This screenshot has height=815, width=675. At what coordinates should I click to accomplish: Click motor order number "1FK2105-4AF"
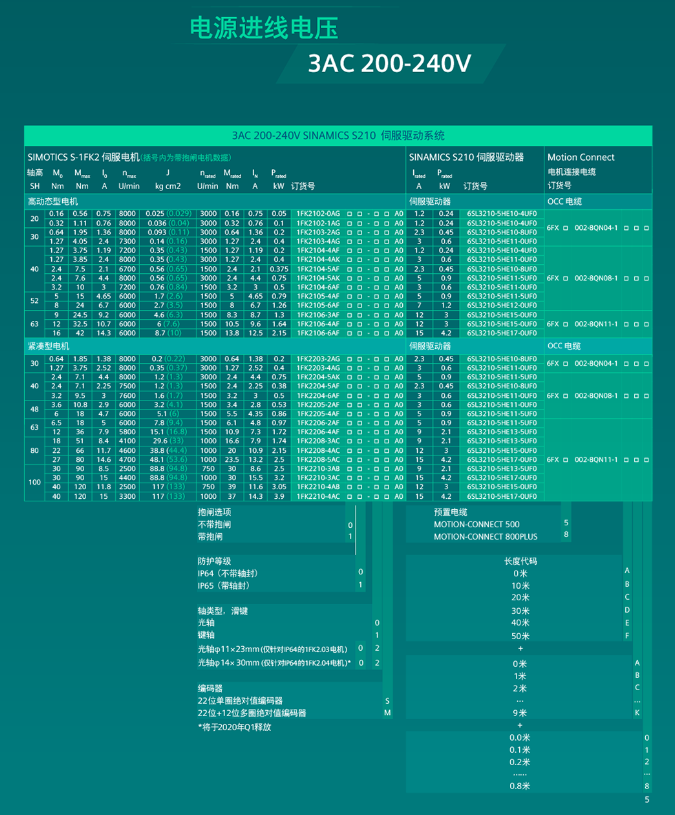point(318,296)
